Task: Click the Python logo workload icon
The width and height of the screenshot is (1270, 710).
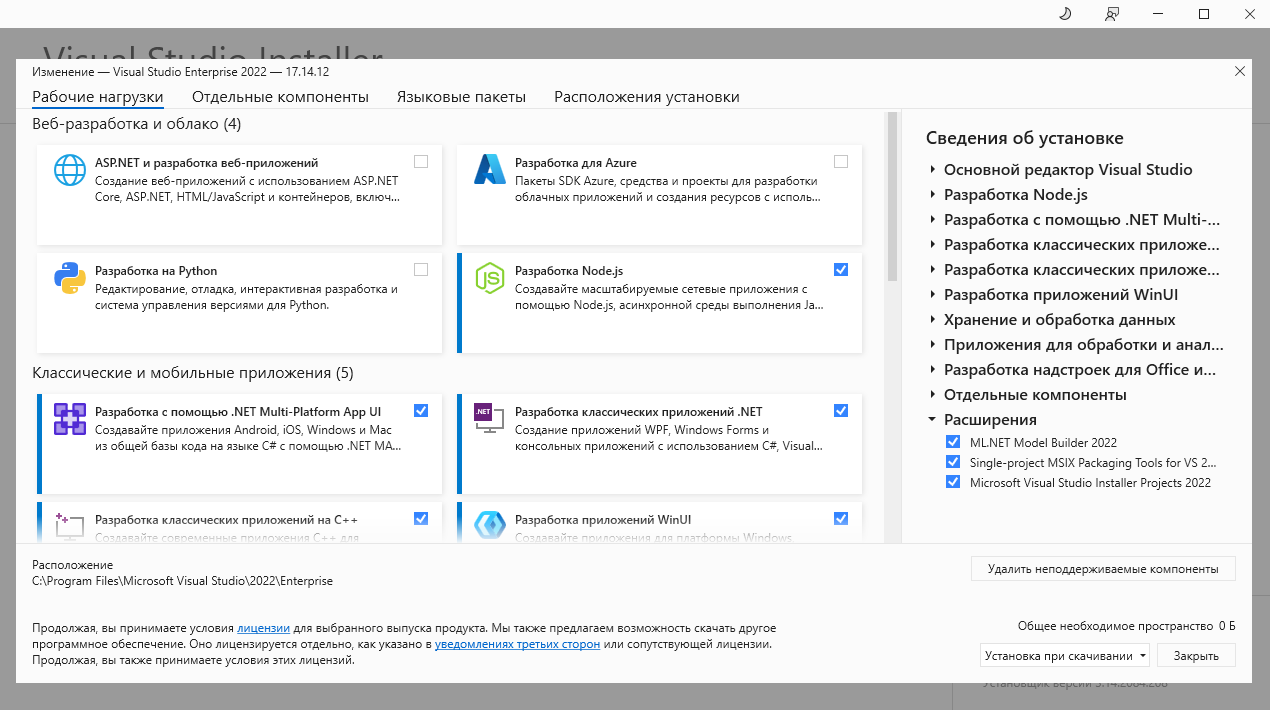Action: click(70, 278)
